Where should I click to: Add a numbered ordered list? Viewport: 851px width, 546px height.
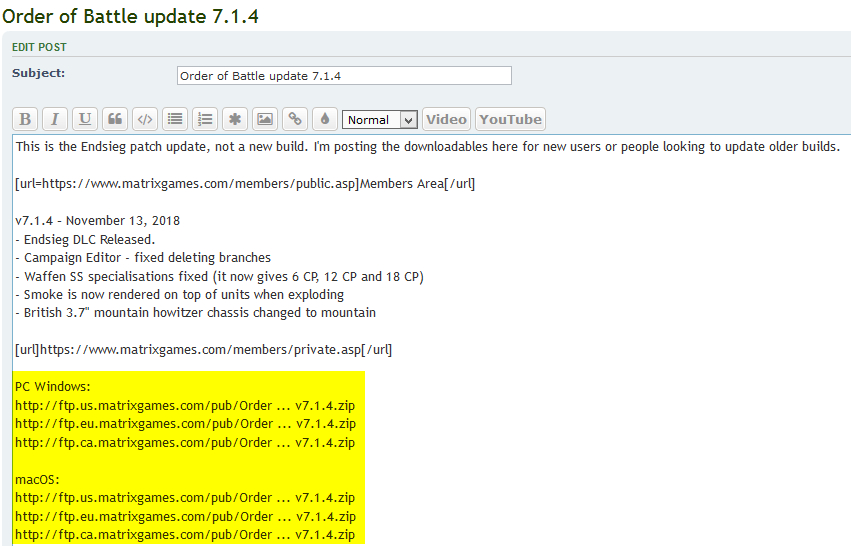pos(205,119)
